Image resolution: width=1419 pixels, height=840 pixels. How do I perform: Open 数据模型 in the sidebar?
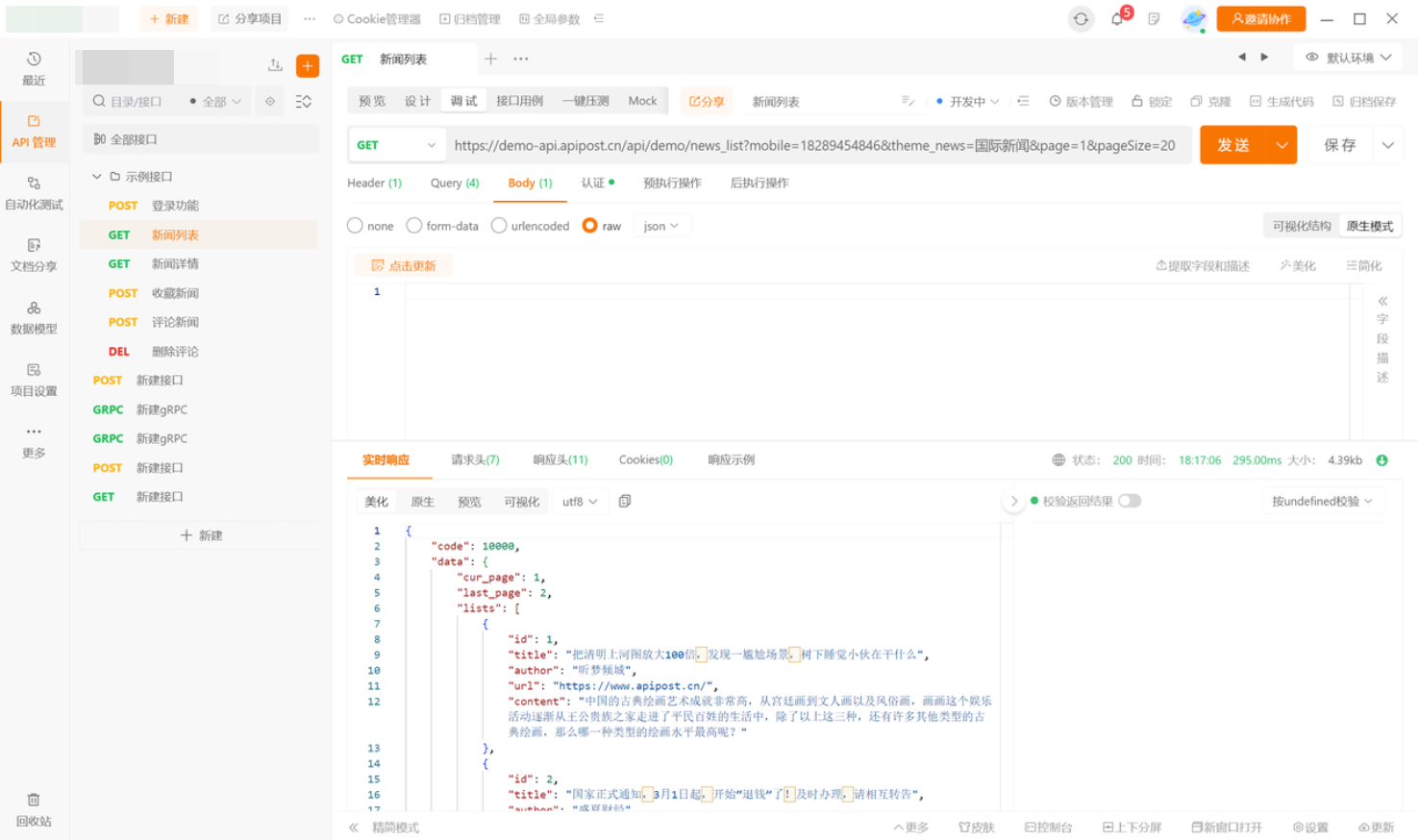point(34,317)
